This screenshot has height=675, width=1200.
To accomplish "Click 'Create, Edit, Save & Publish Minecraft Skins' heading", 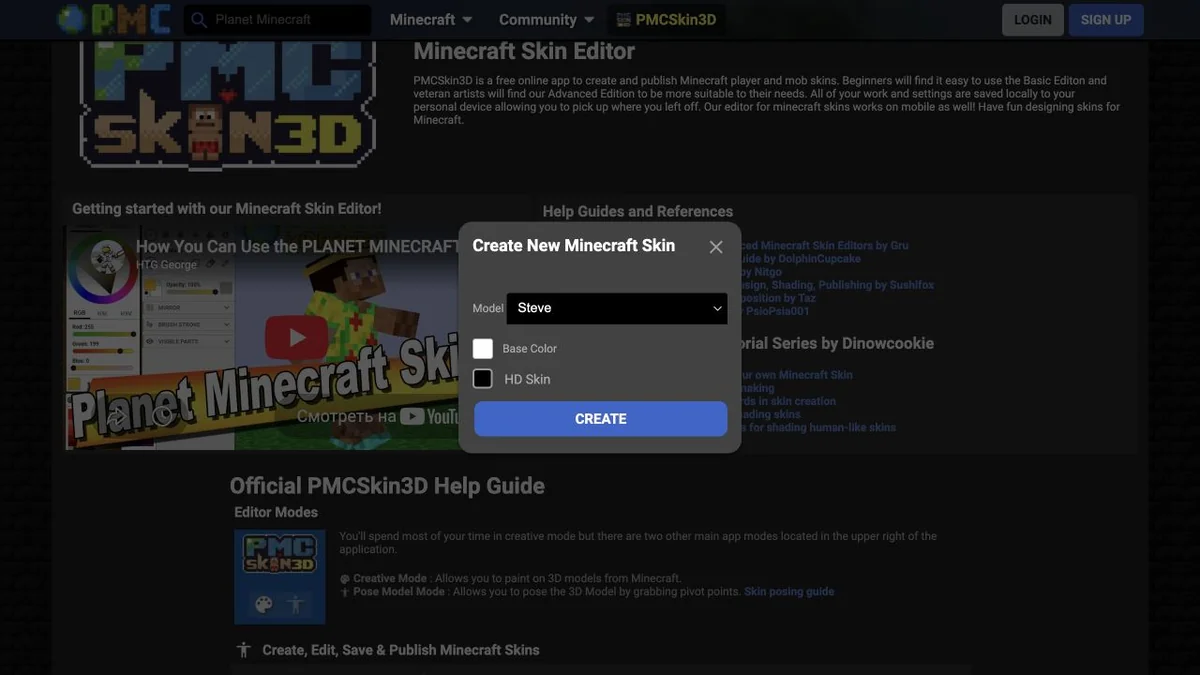I will pos(401,650).
